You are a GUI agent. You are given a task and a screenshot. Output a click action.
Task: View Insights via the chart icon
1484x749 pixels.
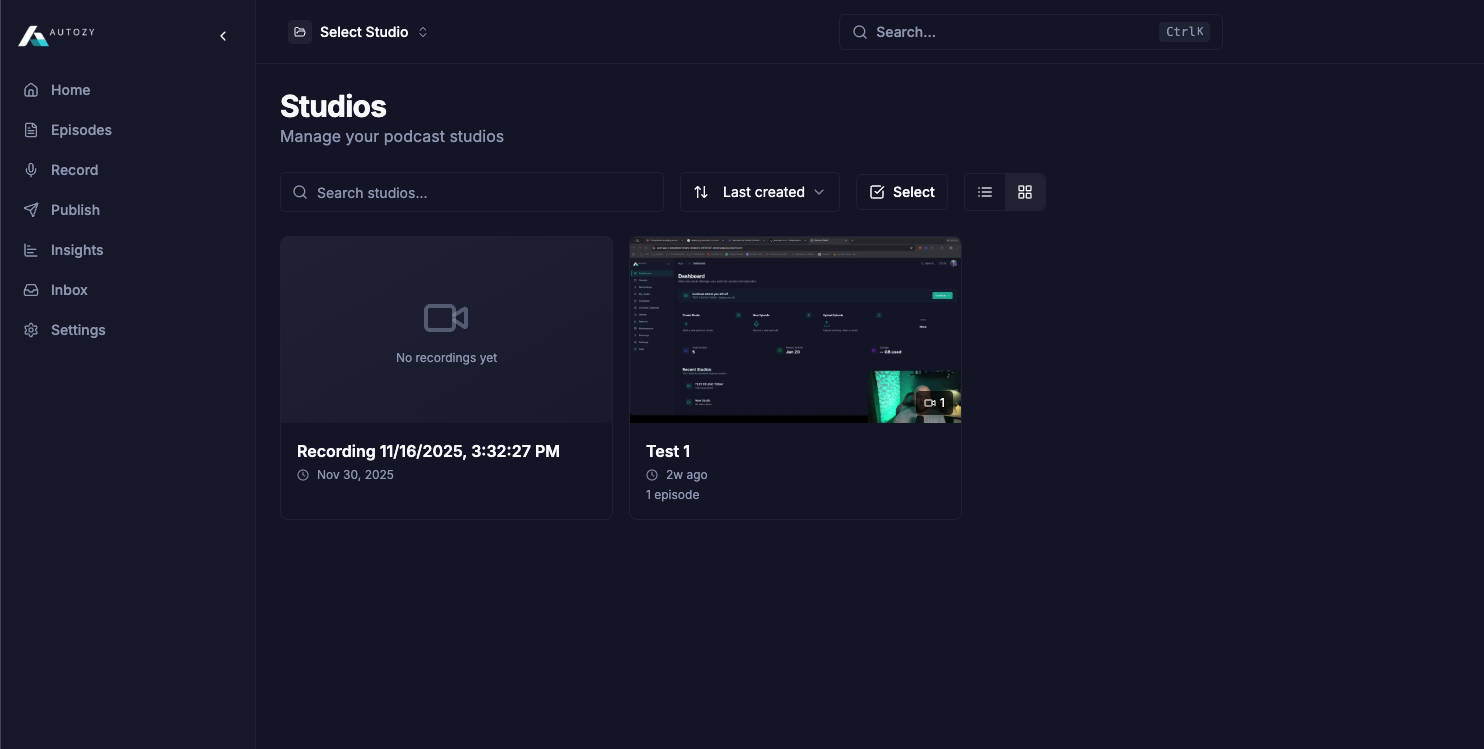31,250
